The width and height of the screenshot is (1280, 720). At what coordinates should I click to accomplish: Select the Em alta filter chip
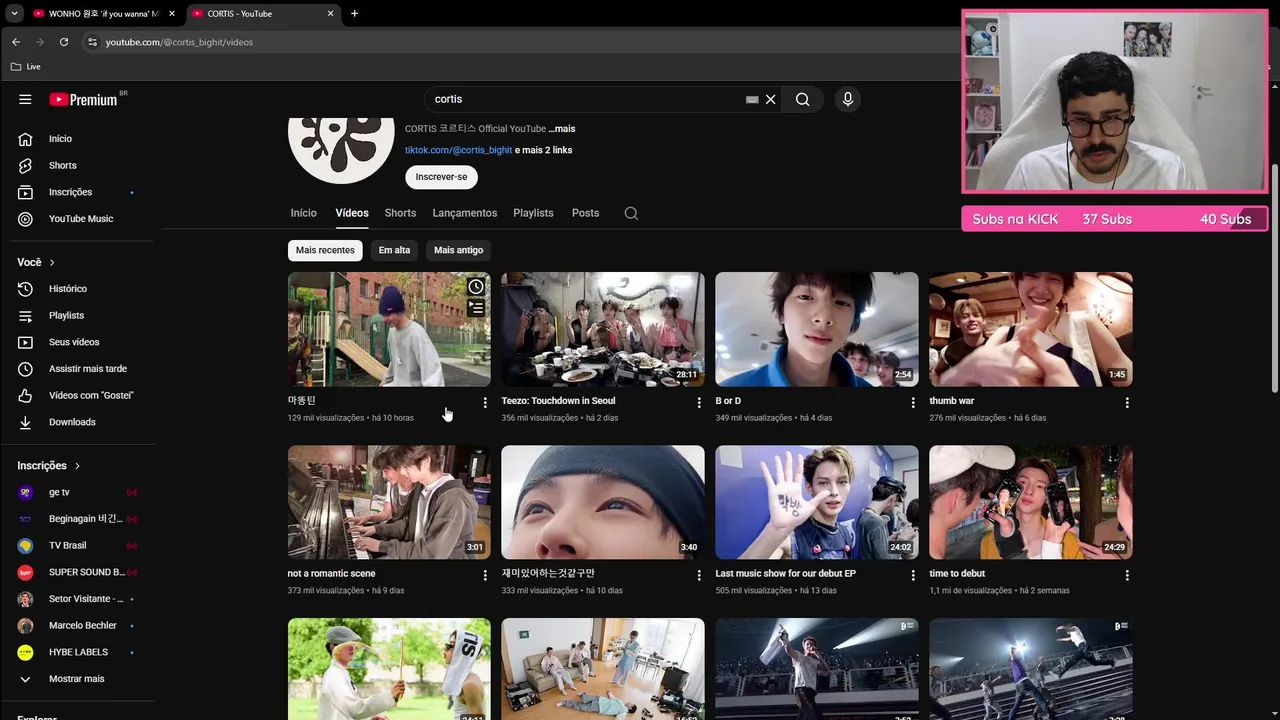[x=394, y=250]
